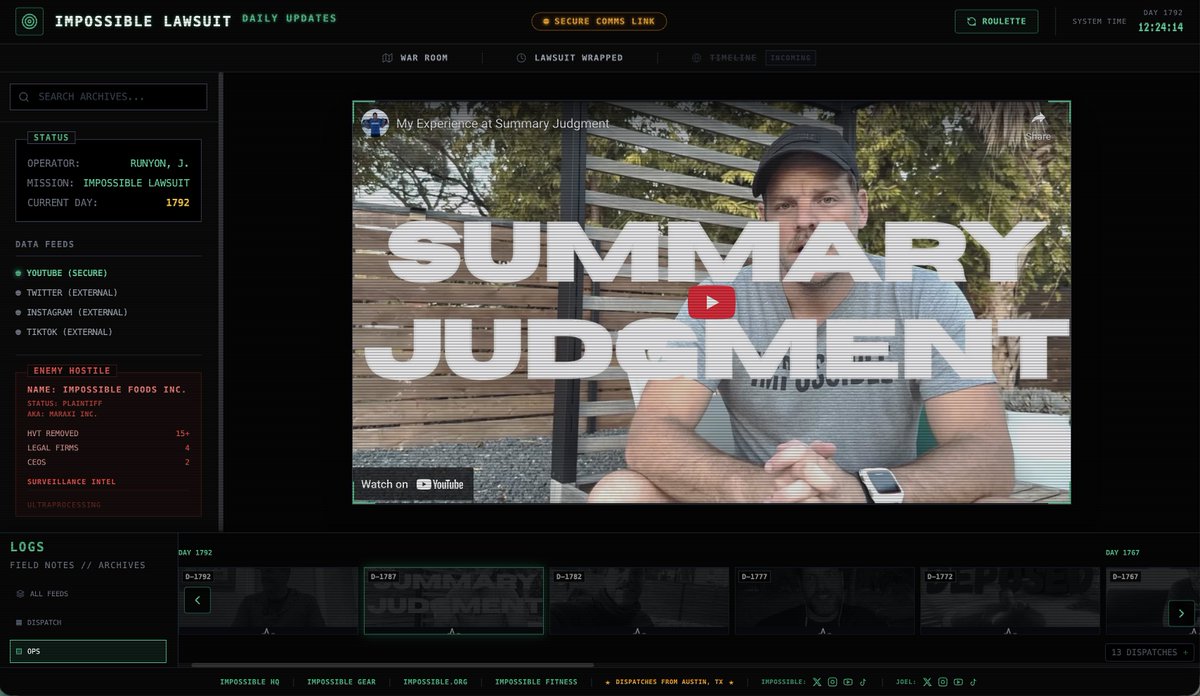1200x696 pixels.
Task: Filter logs by Ops
Action: point(88,651)
